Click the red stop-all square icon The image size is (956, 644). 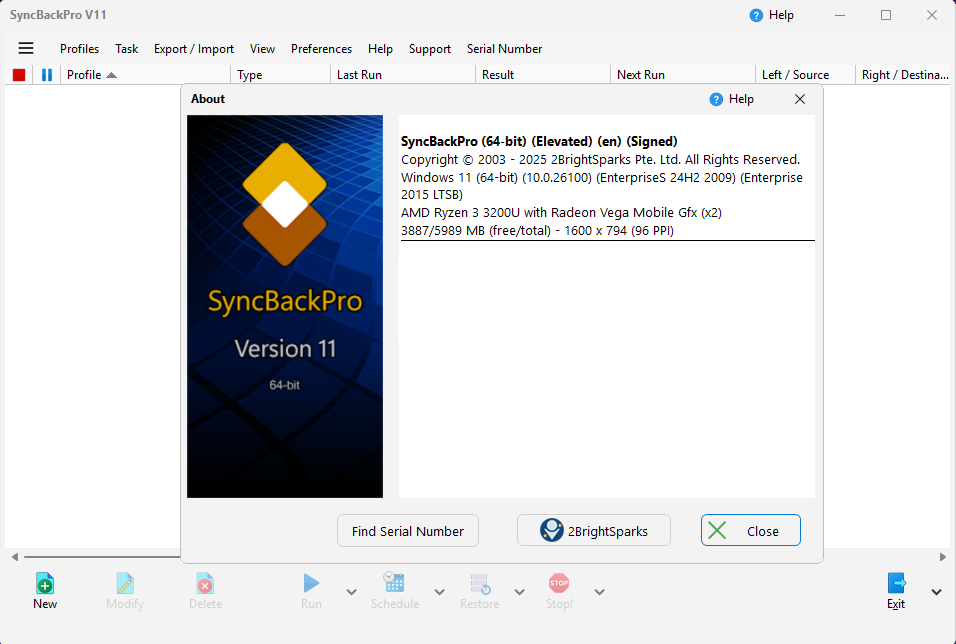[19, 75]
